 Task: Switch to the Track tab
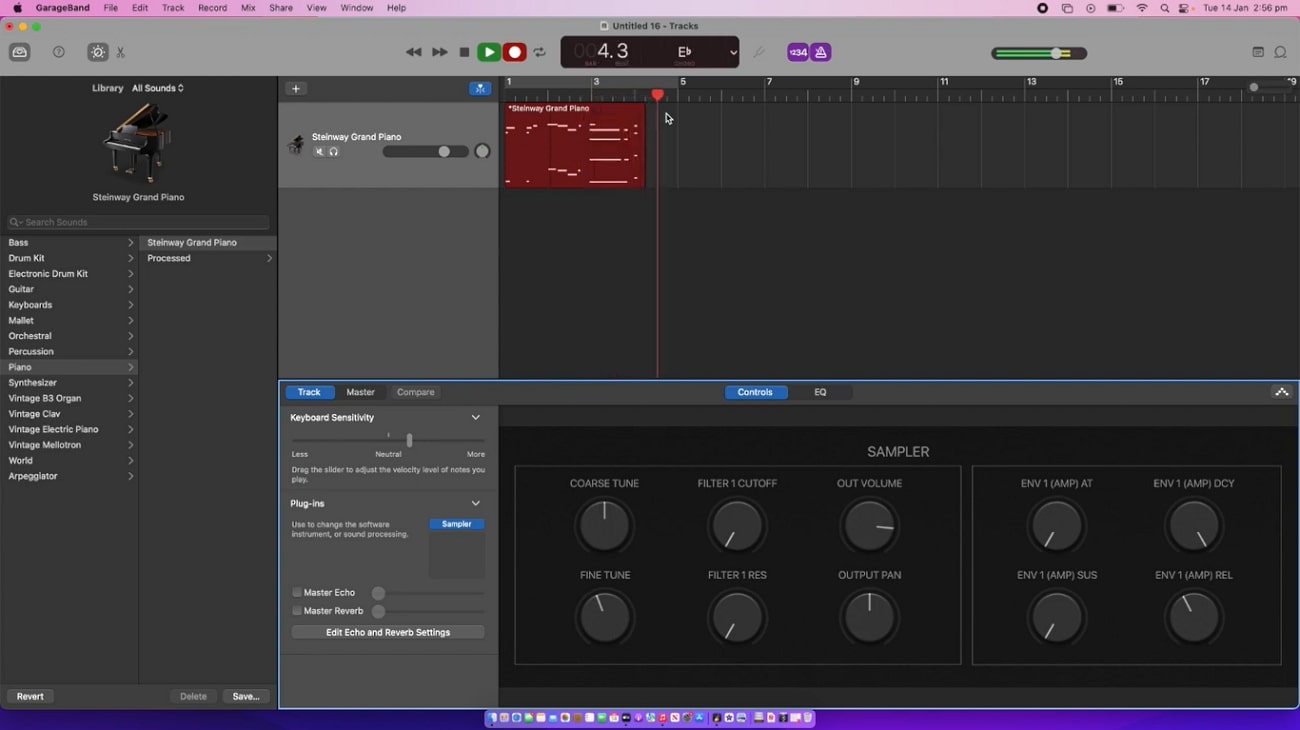click(309, 393)
